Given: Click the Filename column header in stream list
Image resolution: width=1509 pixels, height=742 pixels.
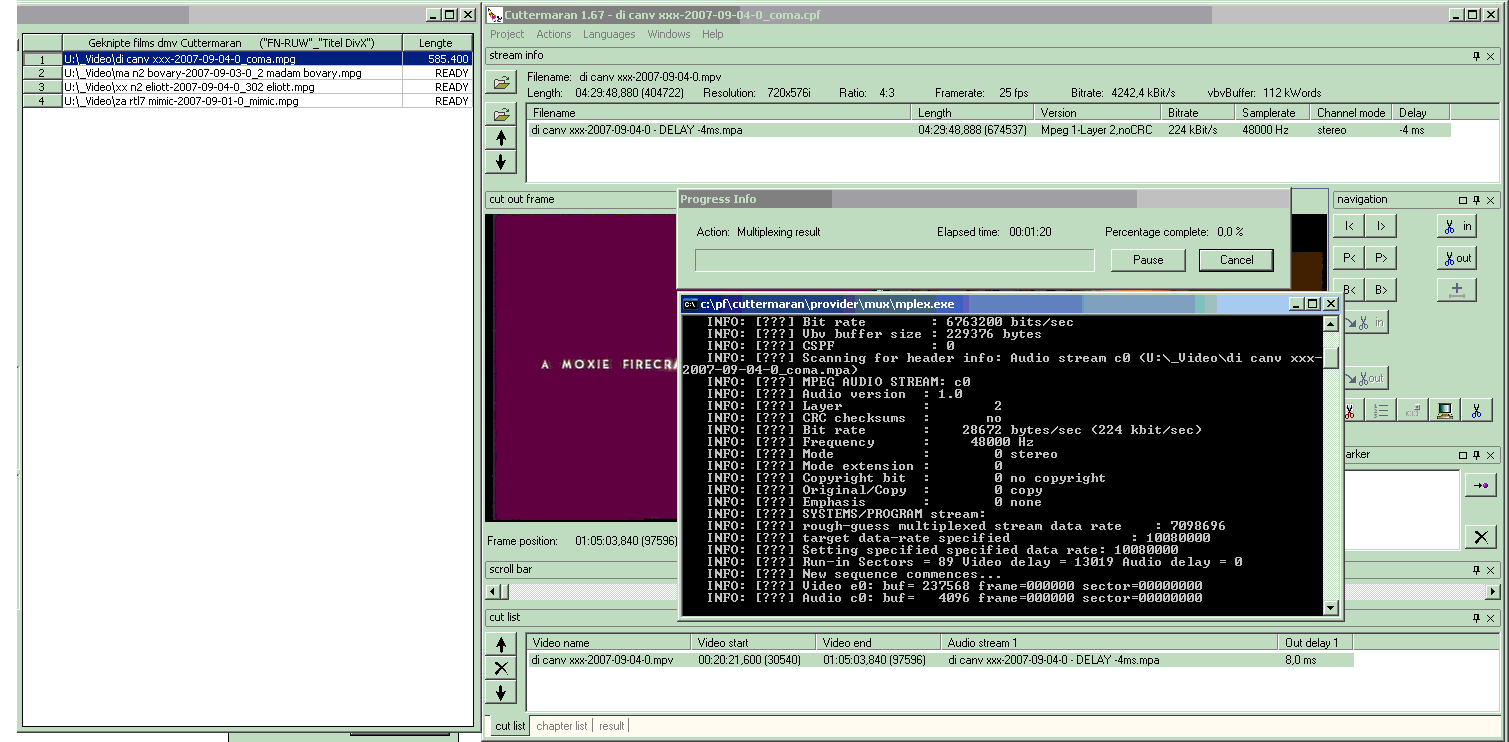Looking at the screenshot, I should point(720,113).
